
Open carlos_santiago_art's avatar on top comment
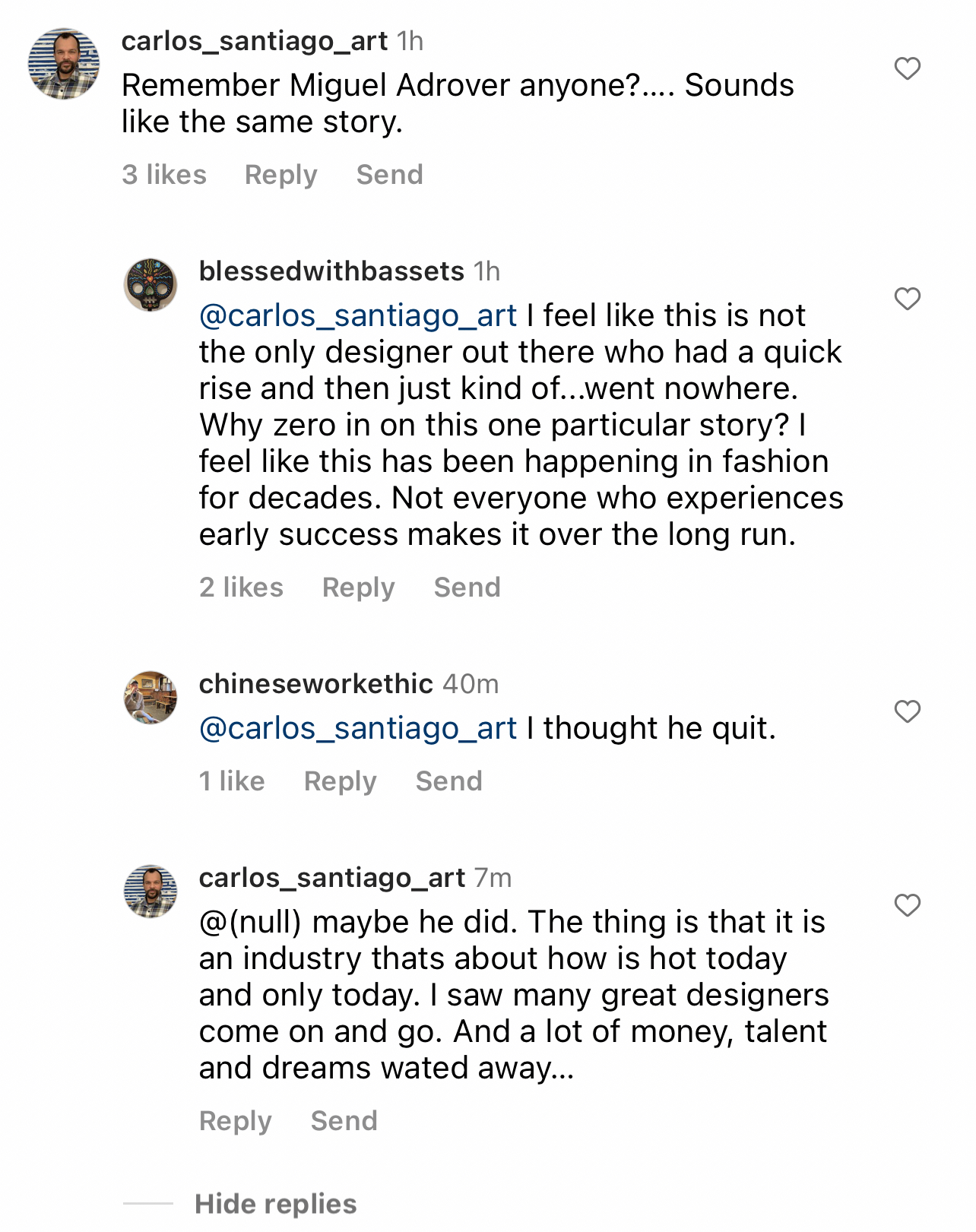[x=64, y=64]
